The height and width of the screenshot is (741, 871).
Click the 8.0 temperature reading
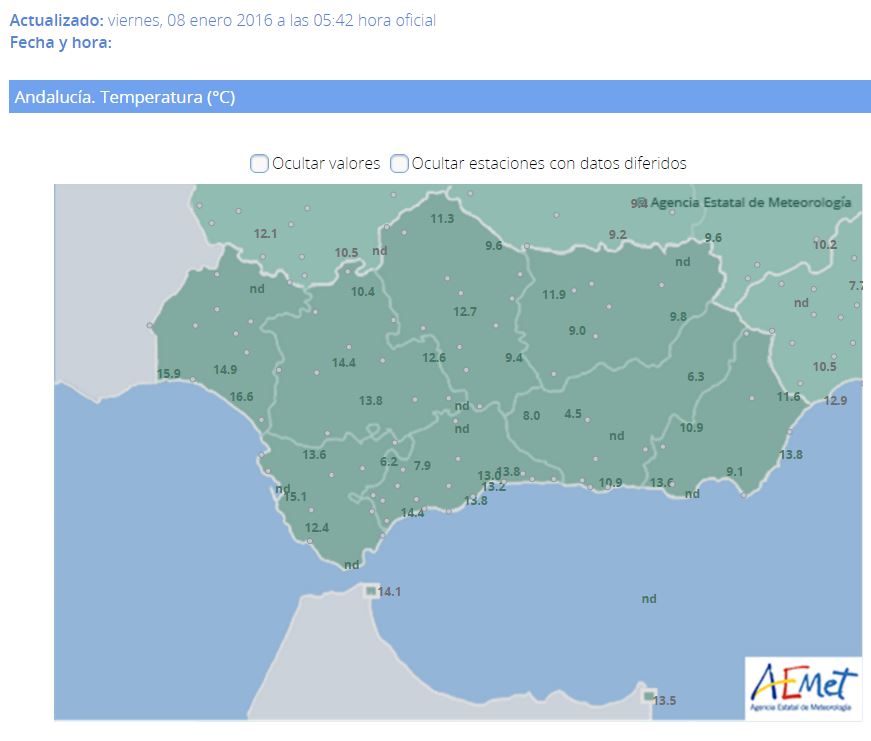click(x=531, y=416)
